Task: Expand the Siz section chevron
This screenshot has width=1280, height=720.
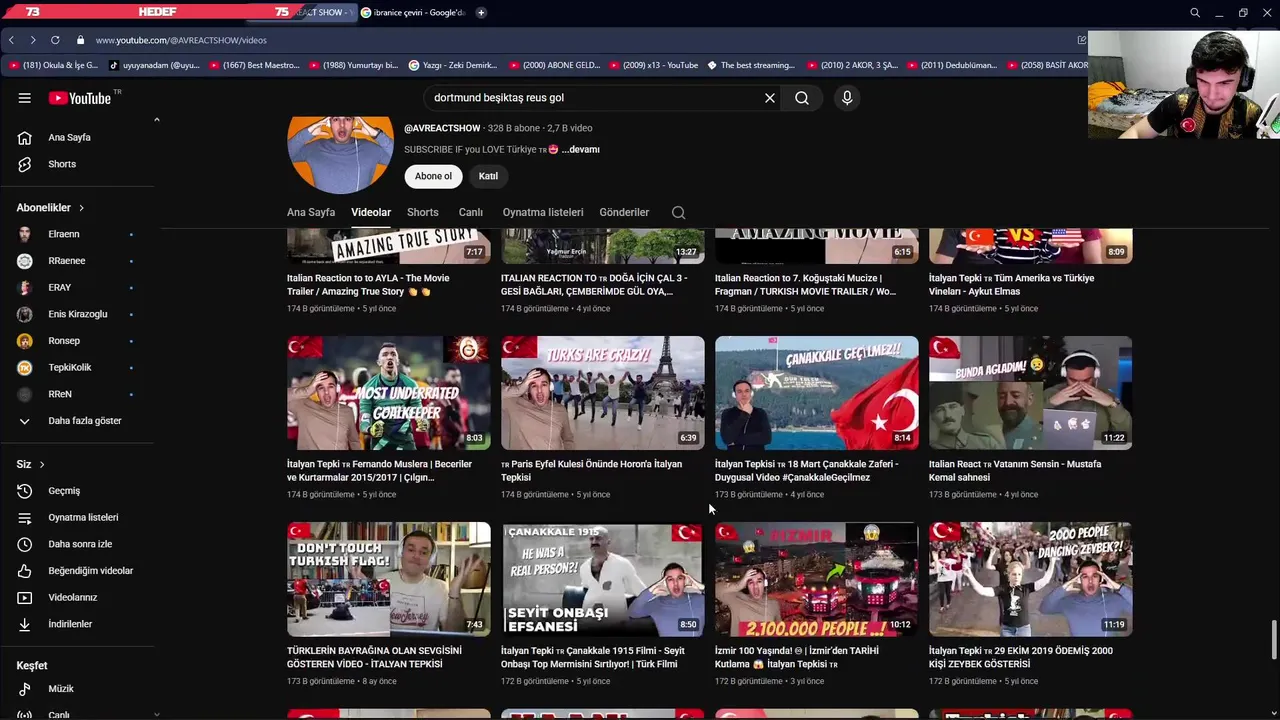Action: 42,465
